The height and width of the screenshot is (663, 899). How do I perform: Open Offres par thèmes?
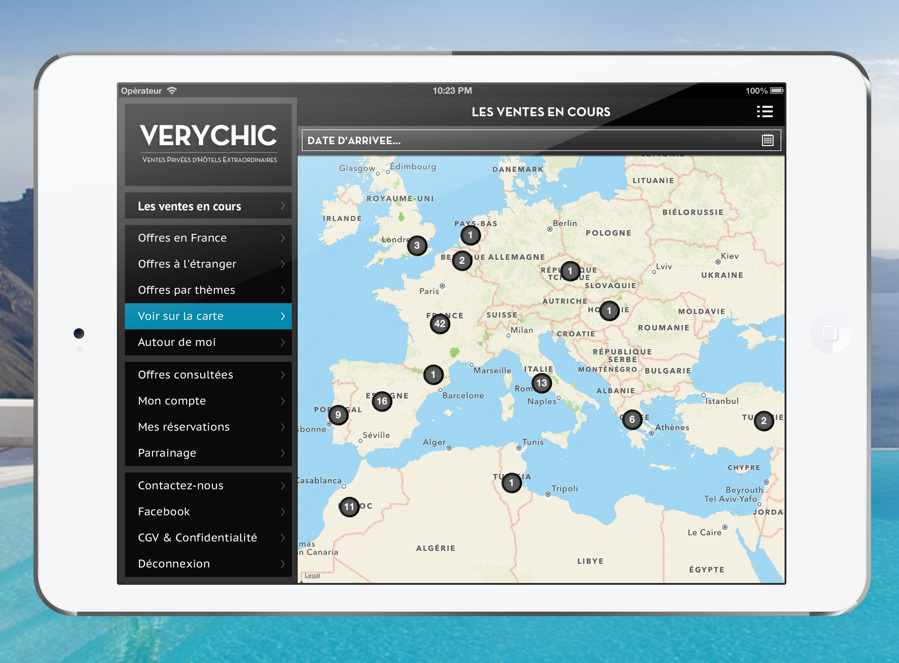tap(208, 290)
